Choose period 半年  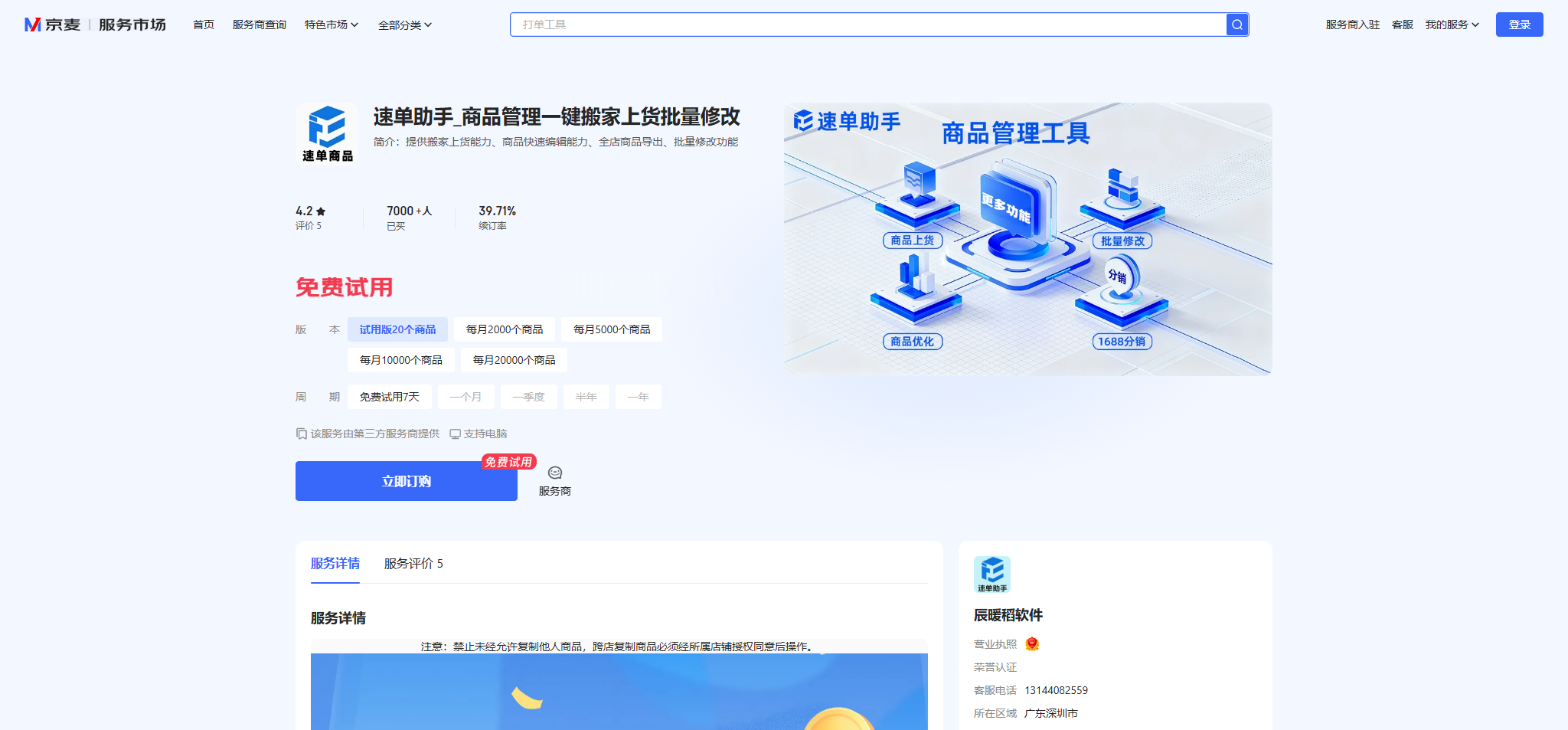(586, 397)
